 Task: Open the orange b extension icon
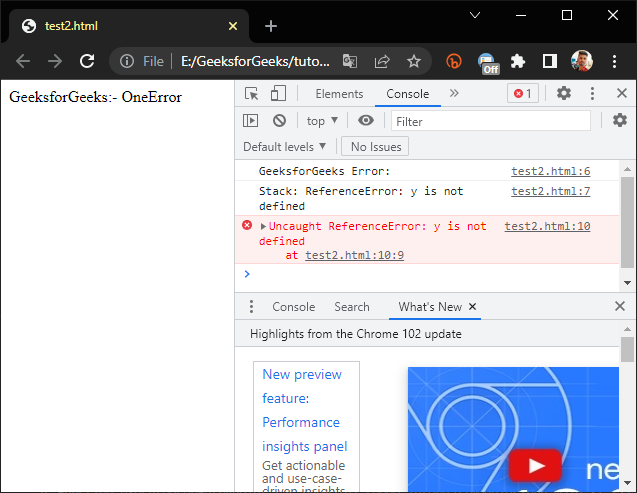[x=454, y=61]
